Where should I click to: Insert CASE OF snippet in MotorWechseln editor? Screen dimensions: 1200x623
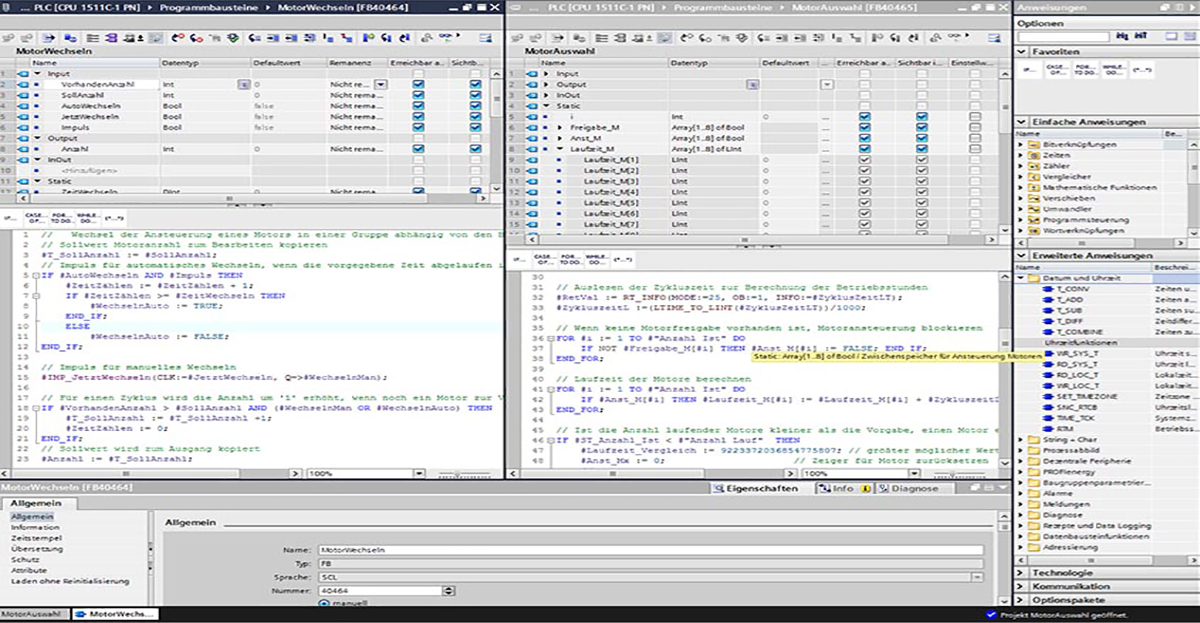(36, 216)
